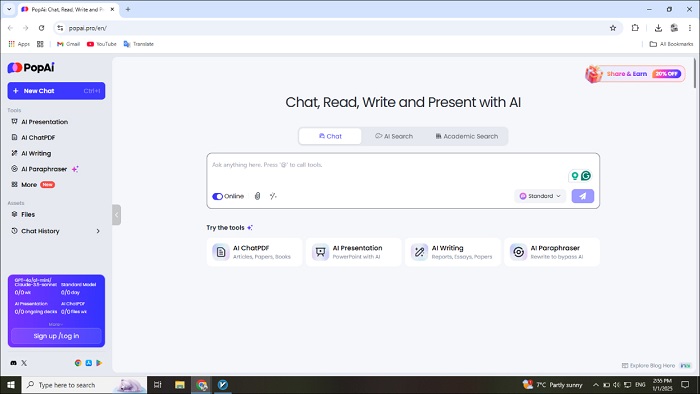This screenshot has width=700, height=394.
Task: Click the Share & Earn banner
Action: [635, 74]
